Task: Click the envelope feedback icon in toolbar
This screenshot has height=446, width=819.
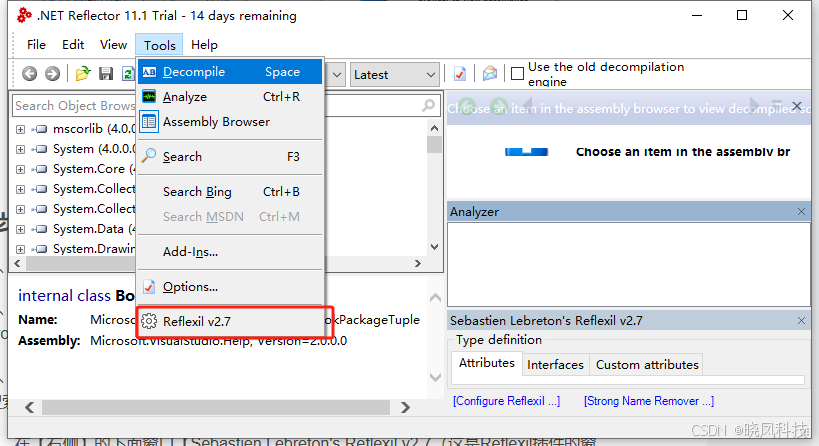Action: pos(490,74)
